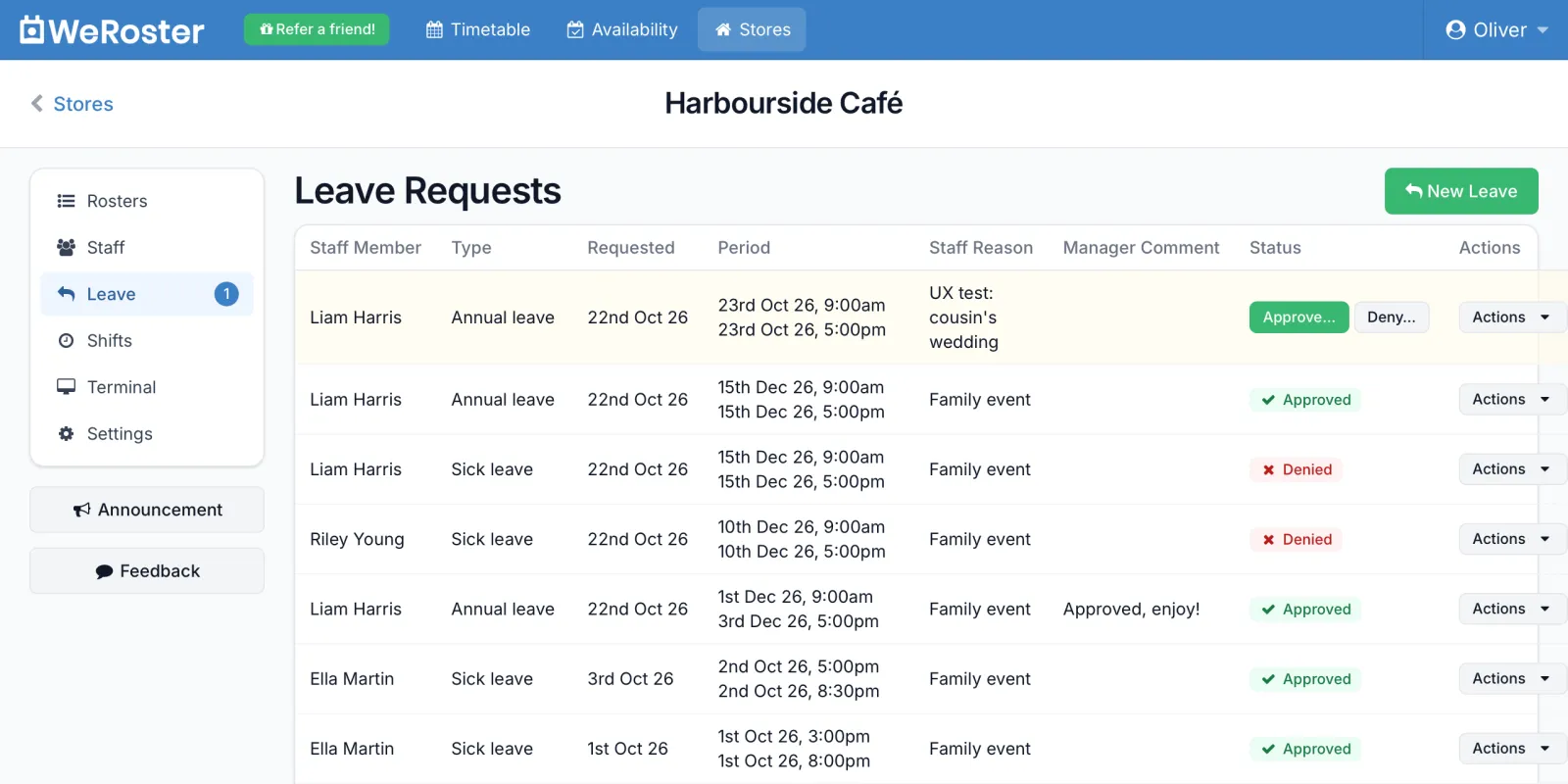
Task: Select Settings in the sidebar
Action: click(x=147, y=433)
